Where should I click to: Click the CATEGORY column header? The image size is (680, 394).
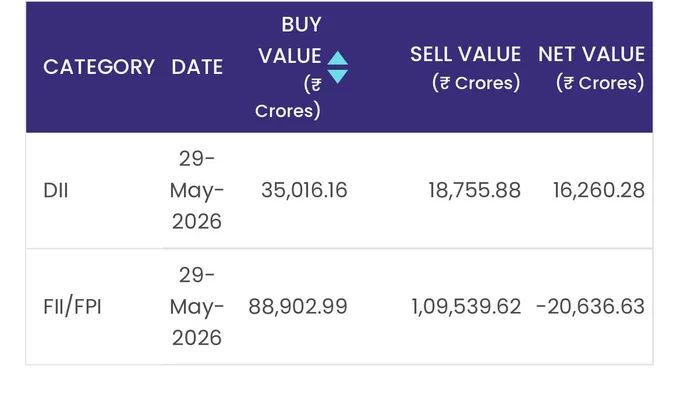[x=99, y=67]
